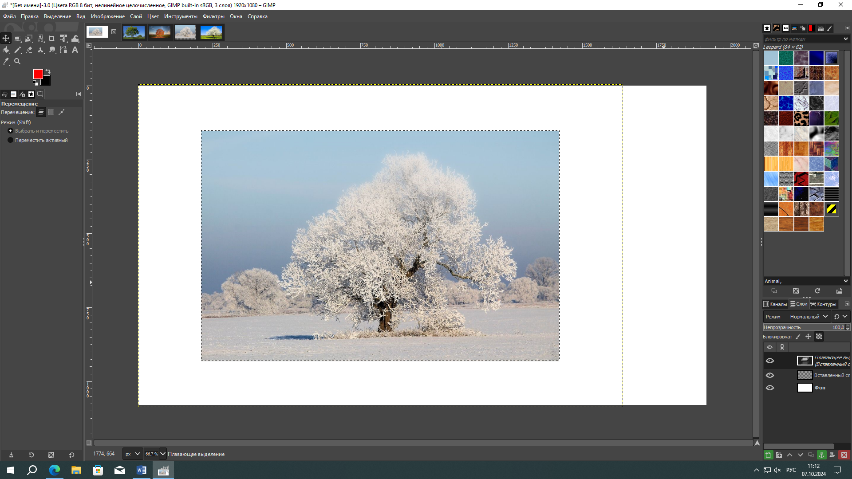This screenshot has width=852, height=479.
Task: Switch to the Channels tab
Action: tap(775, 304)
